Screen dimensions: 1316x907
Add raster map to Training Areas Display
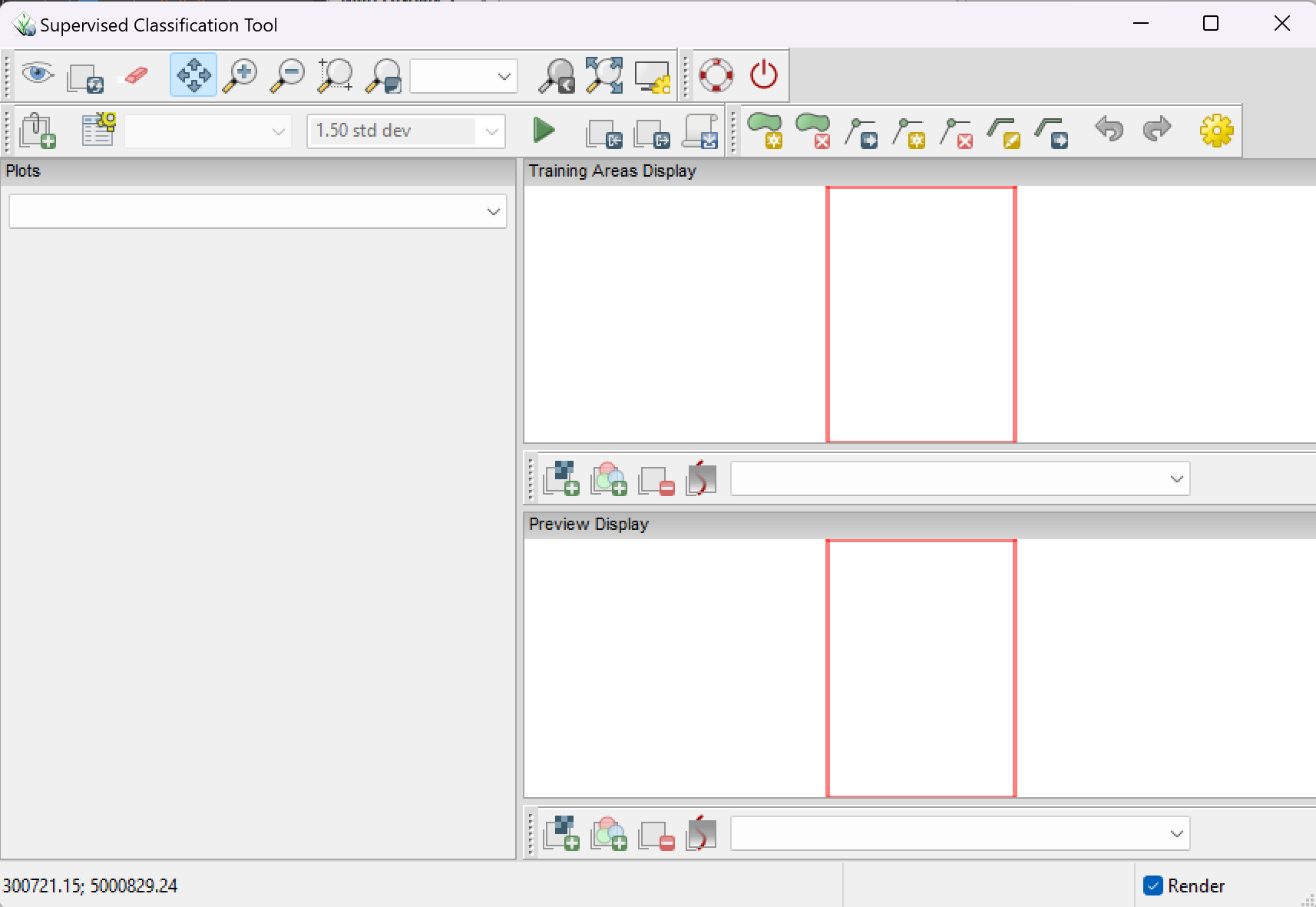click(x=561, y=478)
